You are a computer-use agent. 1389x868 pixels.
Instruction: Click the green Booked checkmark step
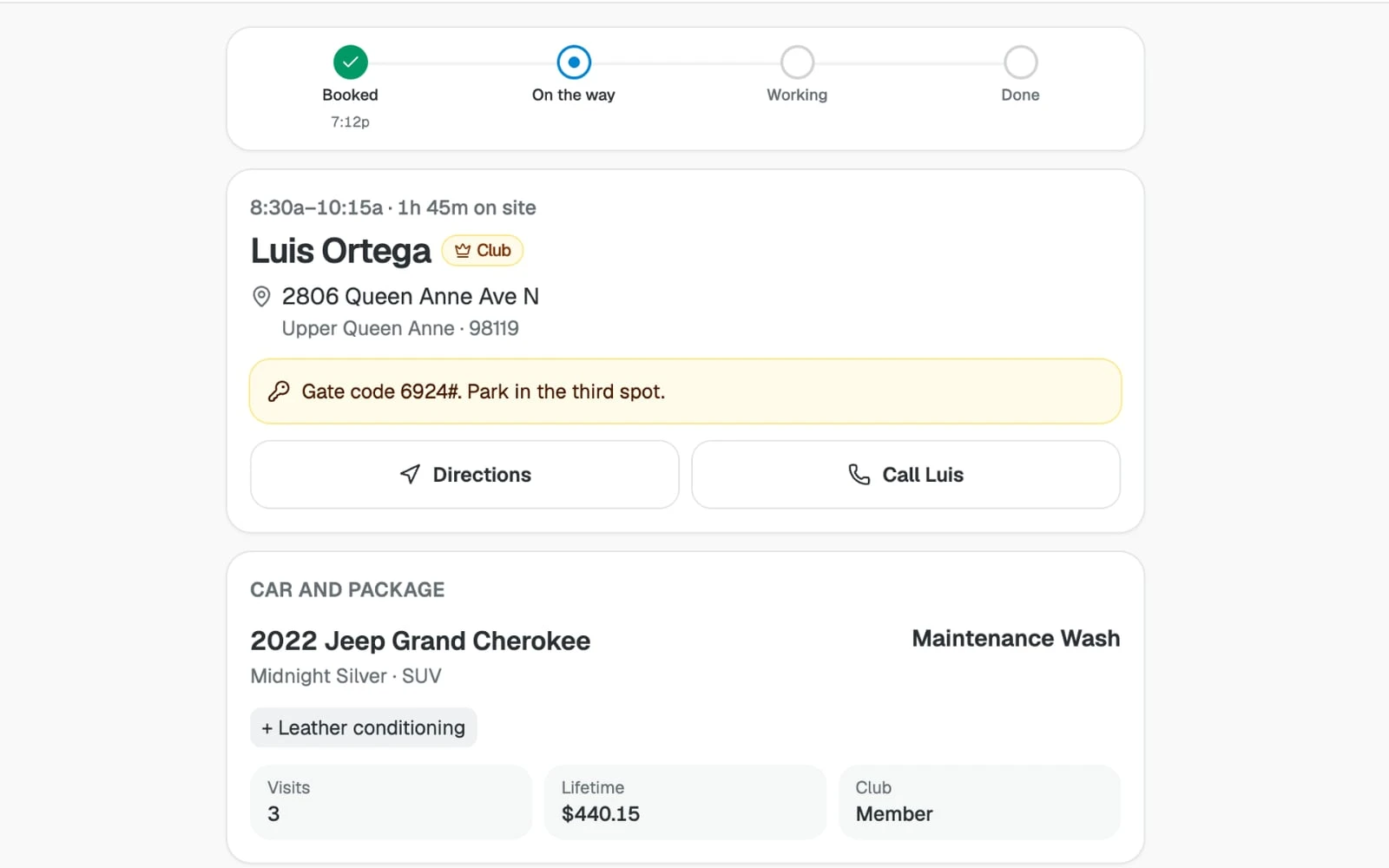click(x=350, y=62)
